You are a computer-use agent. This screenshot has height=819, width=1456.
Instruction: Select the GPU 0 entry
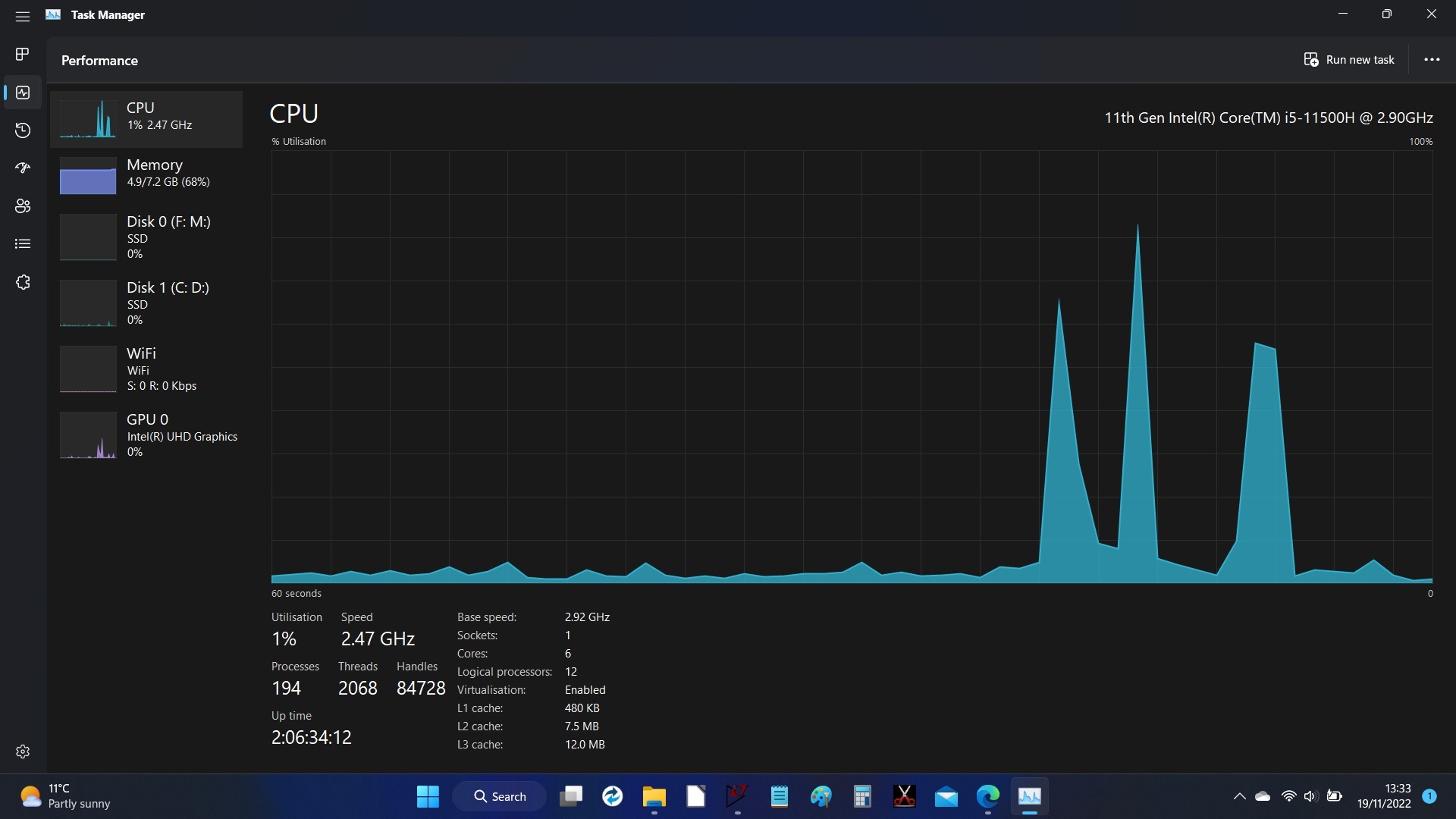[x=146, y=435]
